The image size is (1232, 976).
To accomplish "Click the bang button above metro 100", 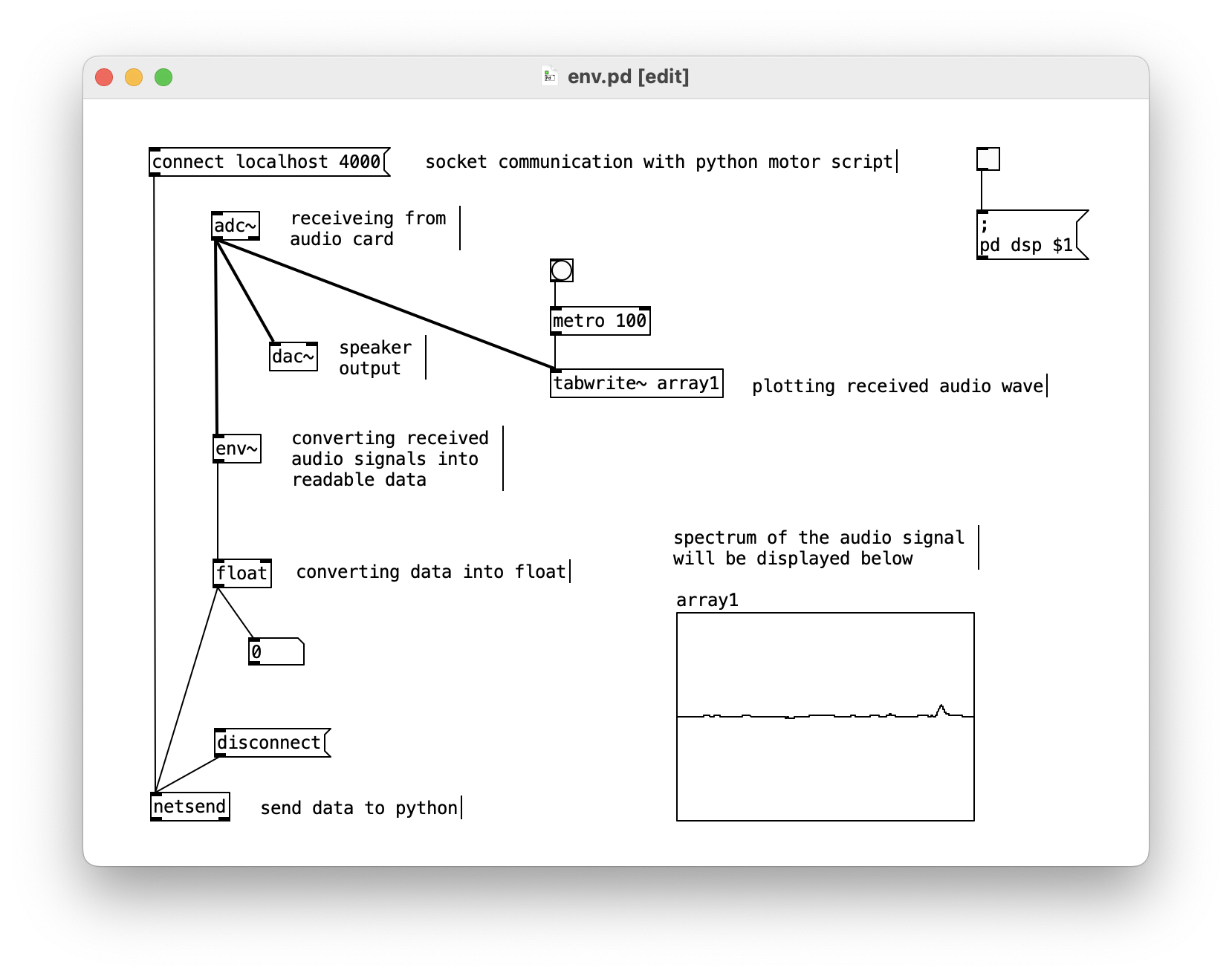I will 562,270.
